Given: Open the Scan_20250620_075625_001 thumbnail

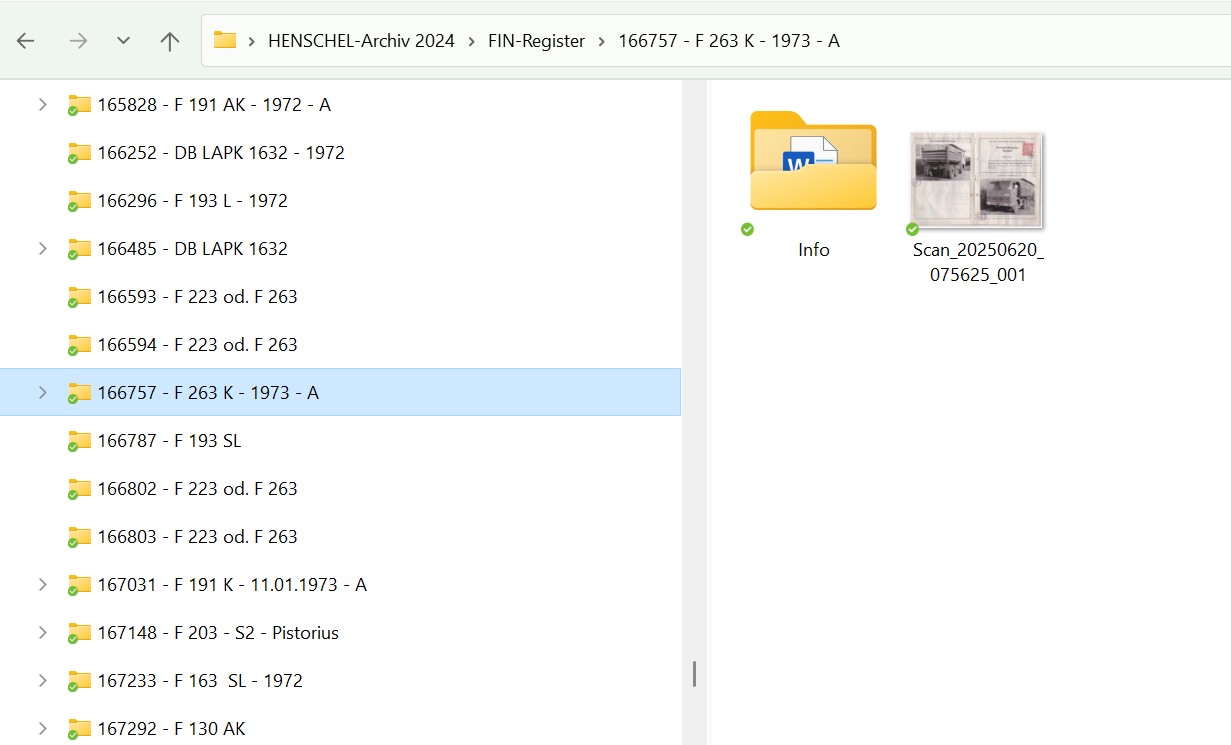Looking at the screenshot, I should [x=976, y=180].
